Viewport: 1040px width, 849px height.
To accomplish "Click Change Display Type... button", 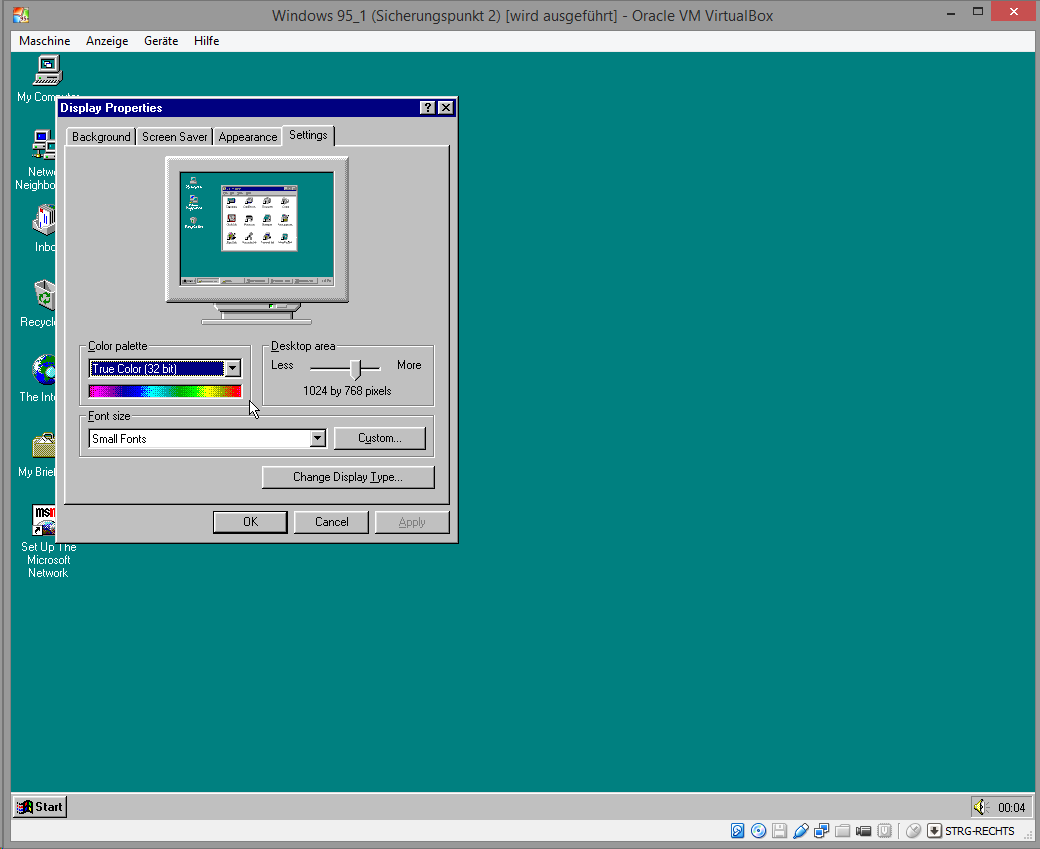I will pos(348,478).
